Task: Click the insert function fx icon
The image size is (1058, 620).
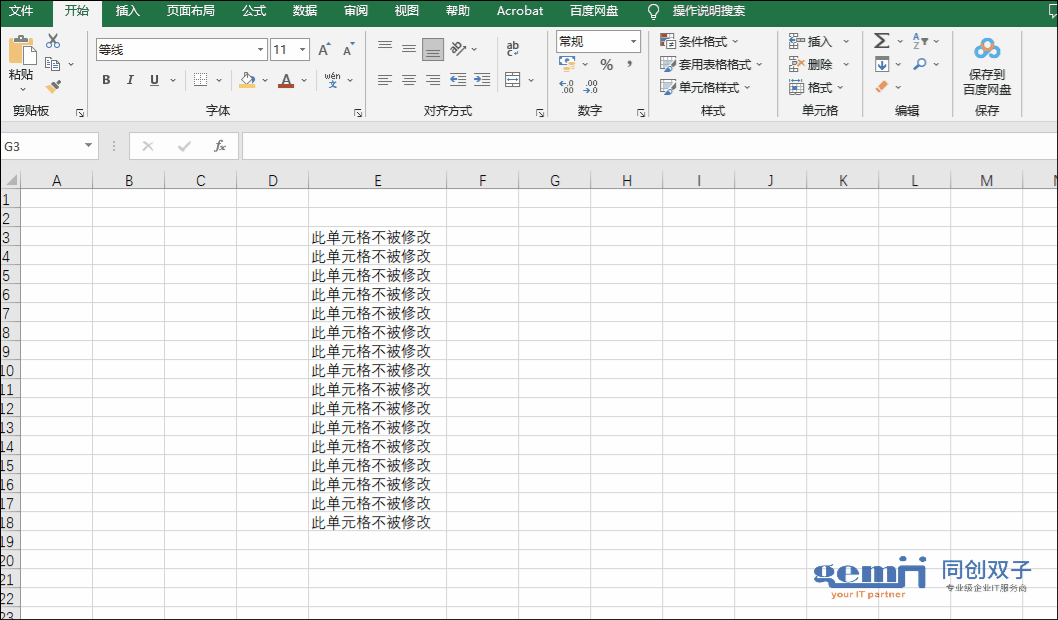Action: [220, 146]
